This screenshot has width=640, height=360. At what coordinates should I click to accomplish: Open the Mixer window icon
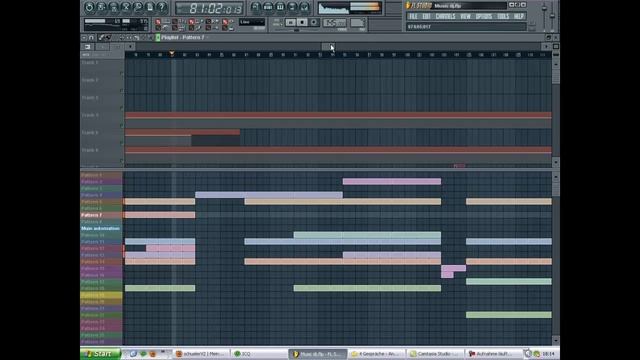tap(304, 7)
